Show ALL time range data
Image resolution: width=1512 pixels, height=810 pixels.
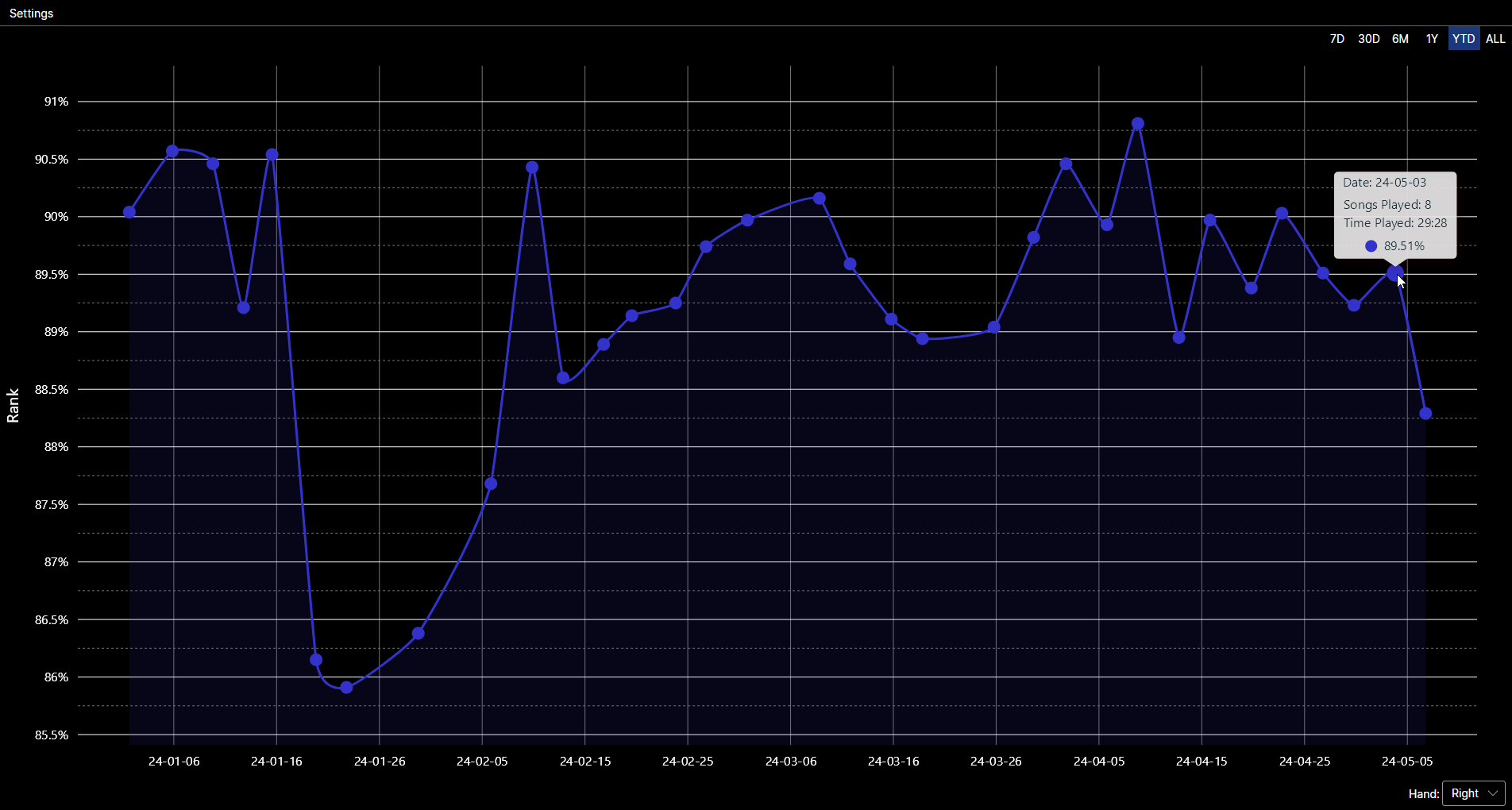click(1495, 39)
